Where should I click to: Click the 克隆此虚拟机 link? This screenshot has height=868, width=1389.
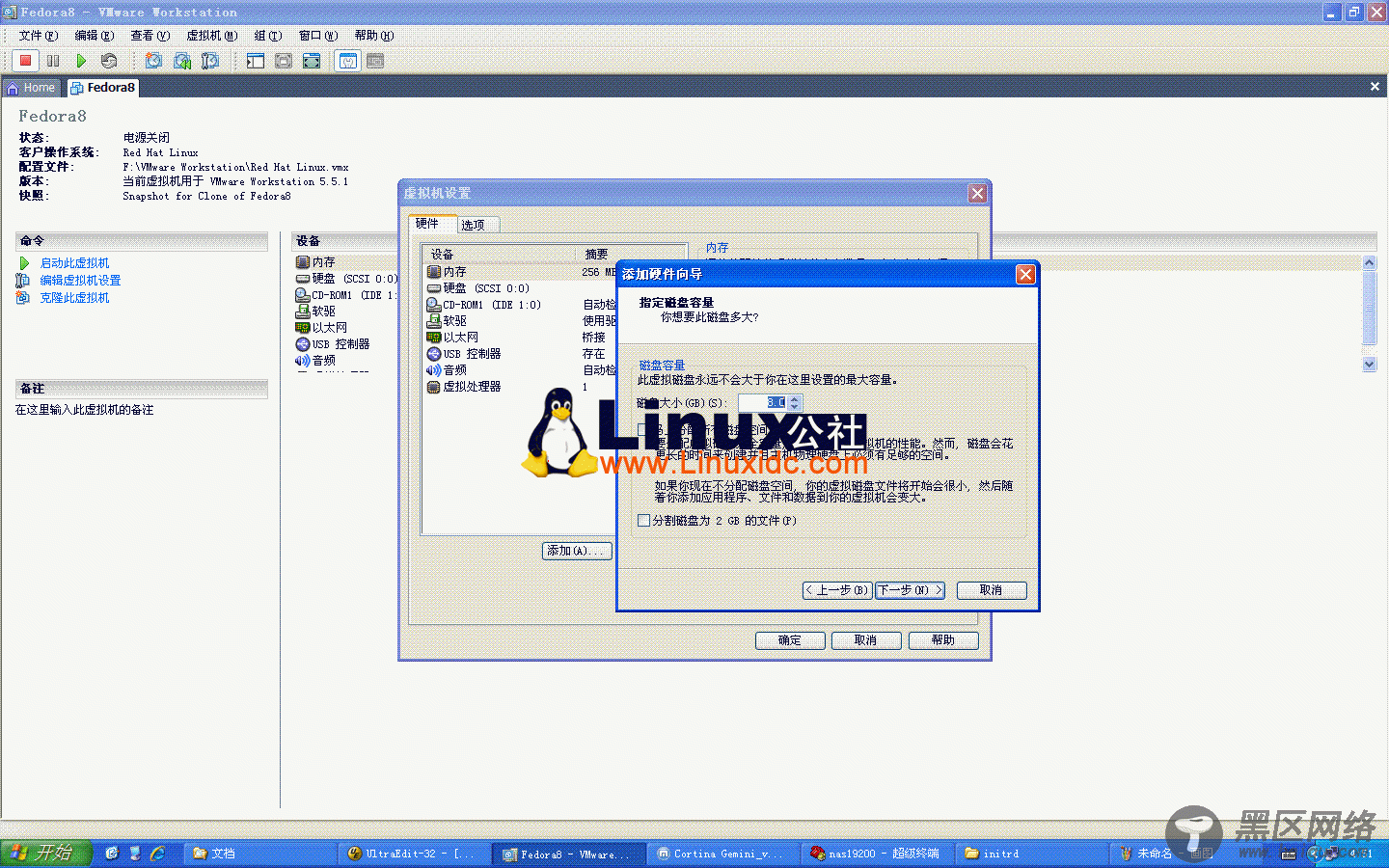point(74,298)
